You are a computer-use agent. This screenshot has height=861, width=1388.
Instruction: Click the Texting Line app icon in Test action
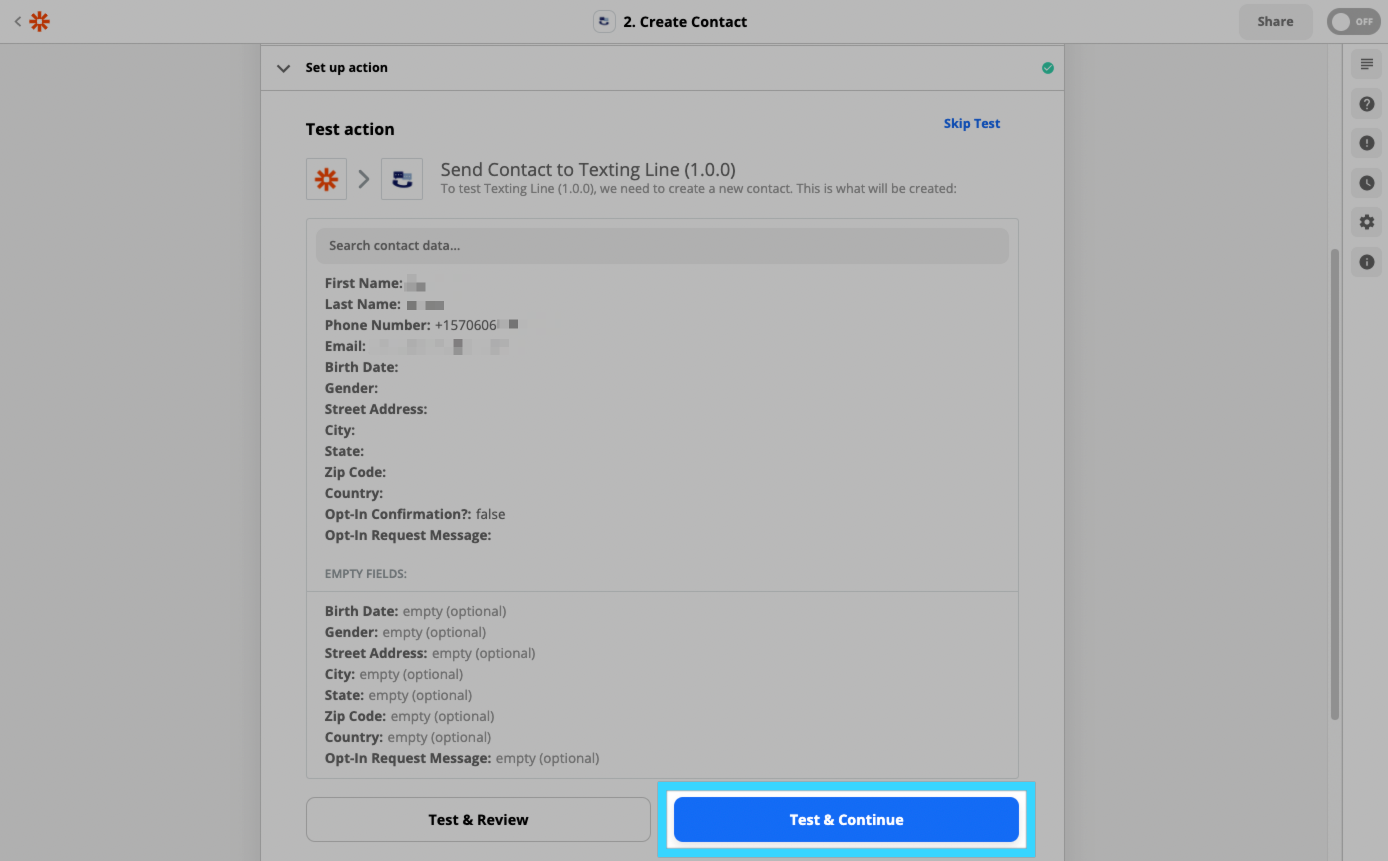tap(402, 179)
